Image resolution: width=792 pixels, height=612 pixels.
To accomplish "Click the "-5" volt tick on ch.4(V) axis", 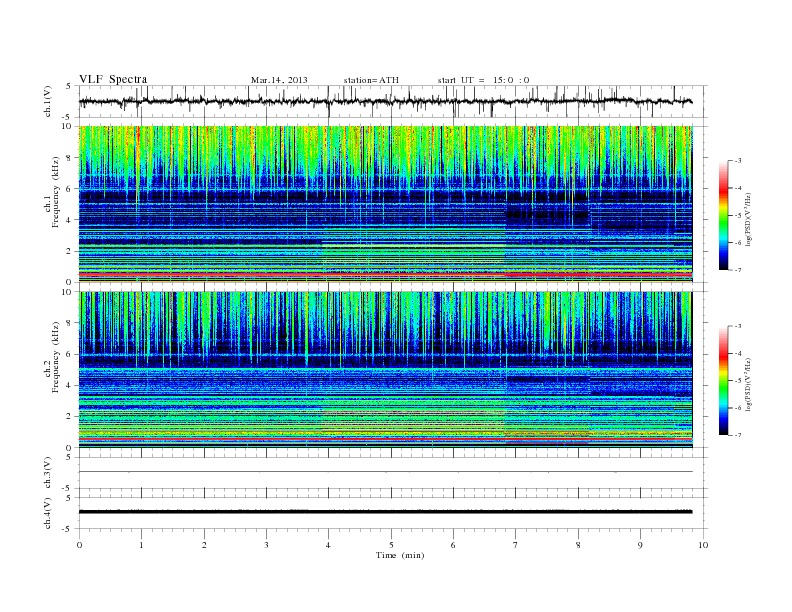I will (x=68, y=529).
